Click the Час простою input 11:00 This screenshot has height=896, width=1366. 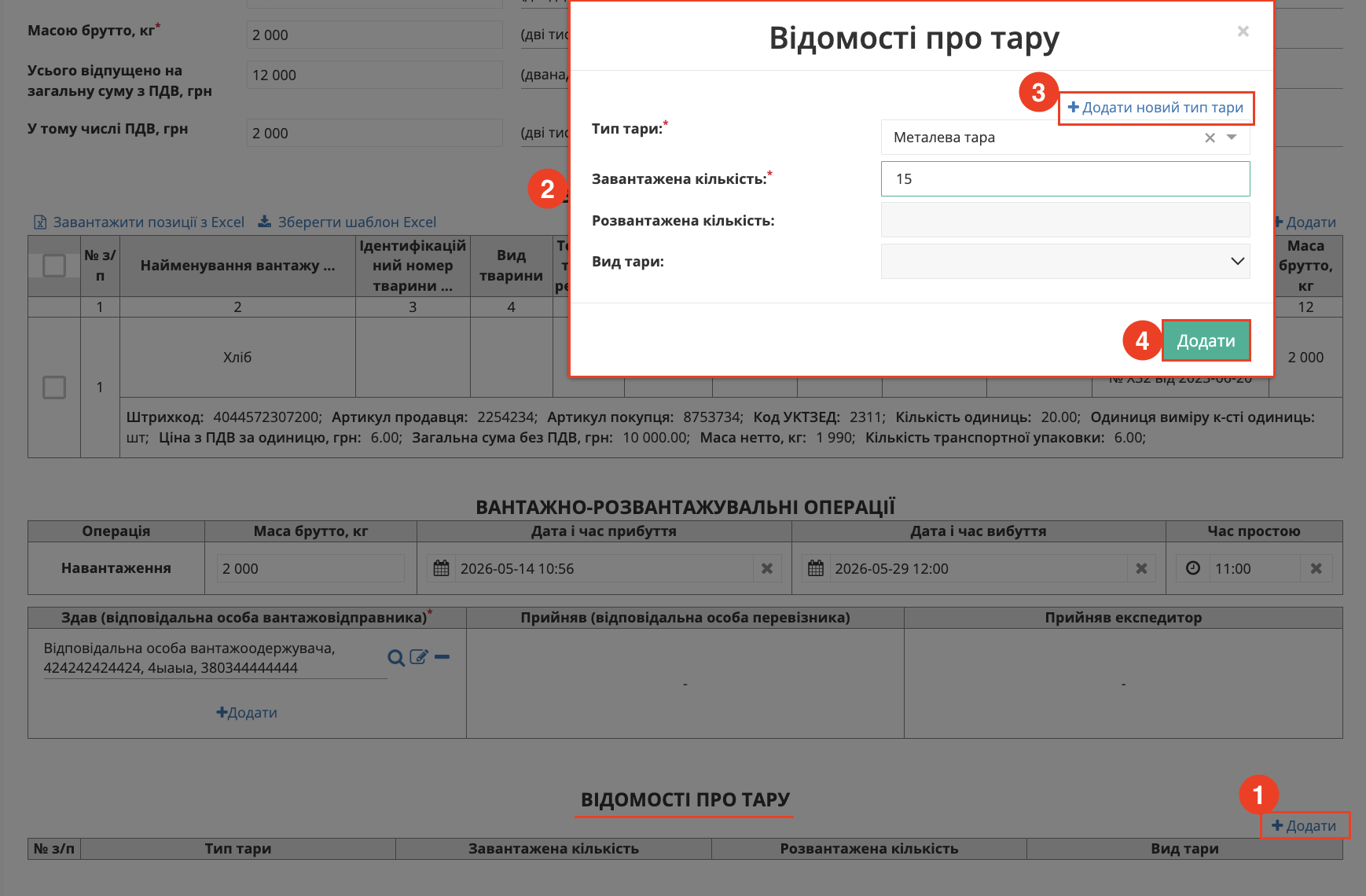[1254, 568]
